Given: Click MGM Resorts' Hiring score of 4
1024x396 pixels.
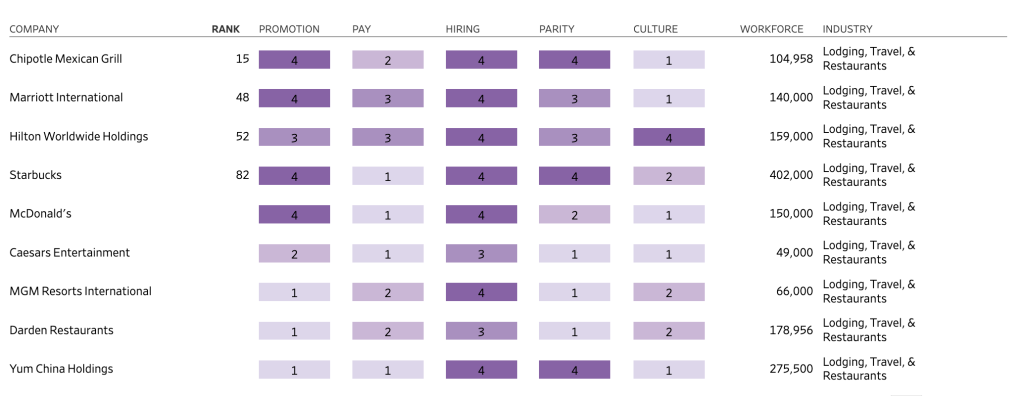Looking at the screenshot, I should click(x=481, y=292).
